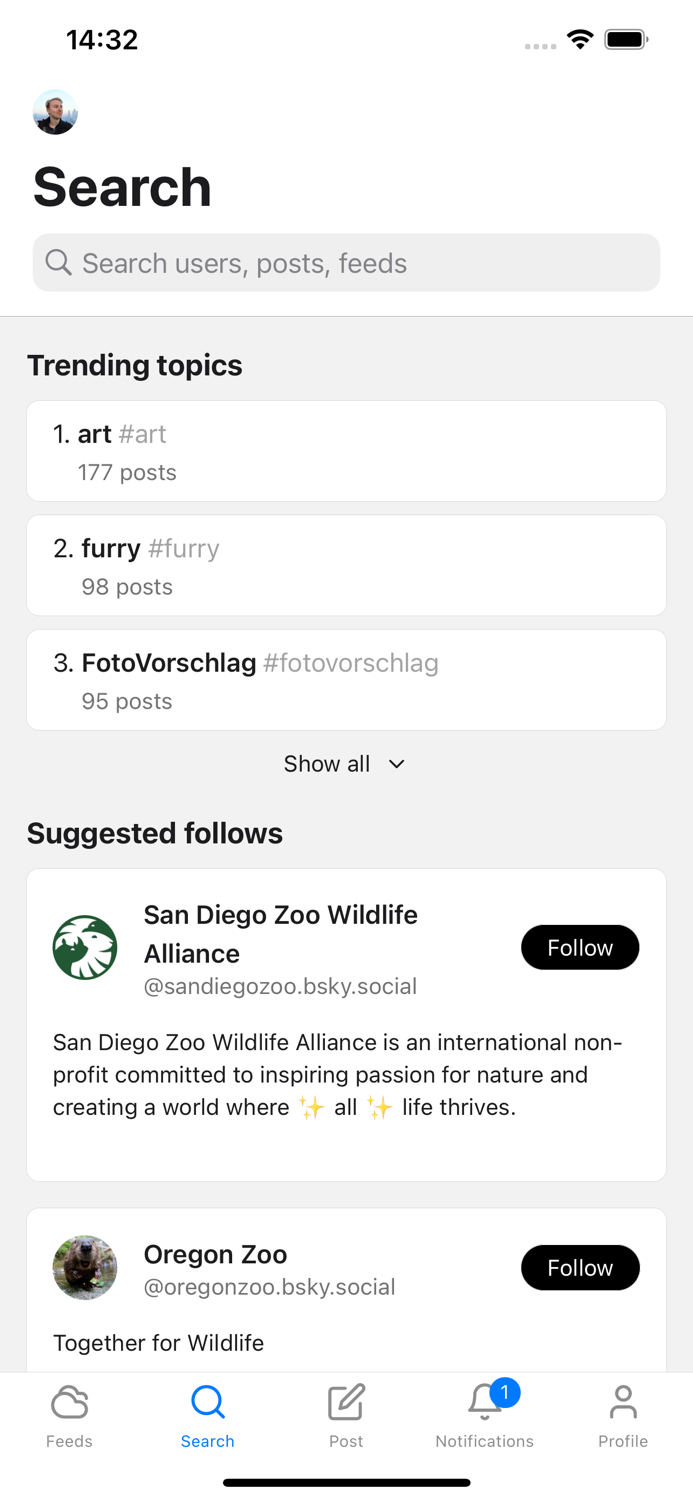Open the Post compose icon
Viewport: 693px width, 1500px height.
click(346, 1403)
